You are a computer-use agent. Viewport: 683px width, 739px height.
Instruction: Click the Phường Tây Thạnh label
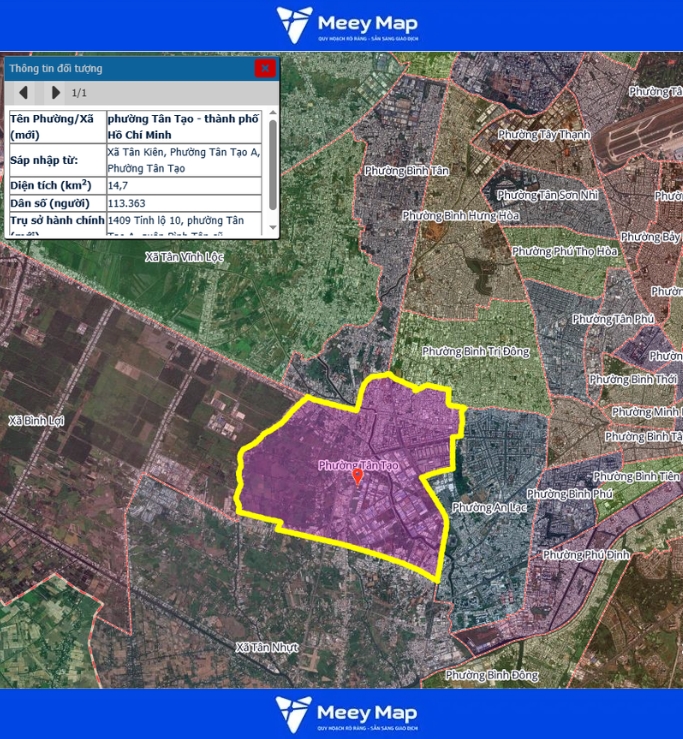[543, 135]
